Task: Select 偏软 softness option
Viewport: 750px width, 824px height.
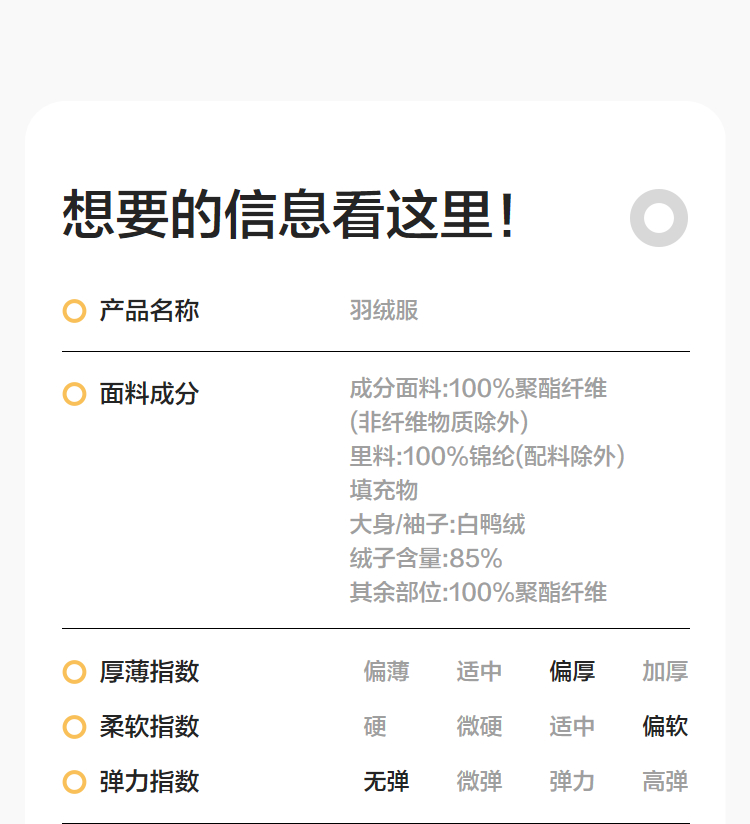Action: point(665,727)
